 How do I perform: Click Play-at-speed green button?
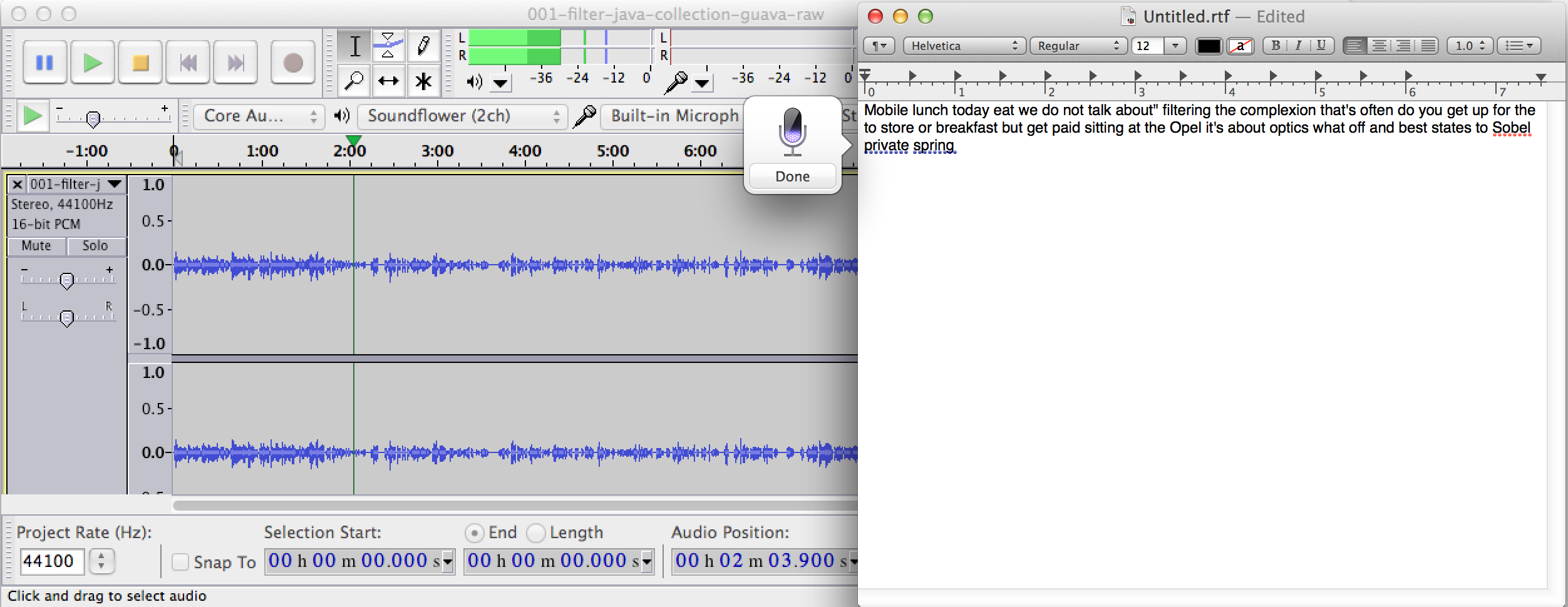tap(32, 116)
